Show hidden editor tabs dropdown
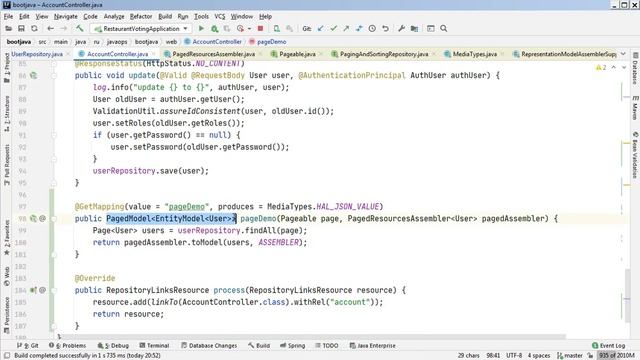 623,54
